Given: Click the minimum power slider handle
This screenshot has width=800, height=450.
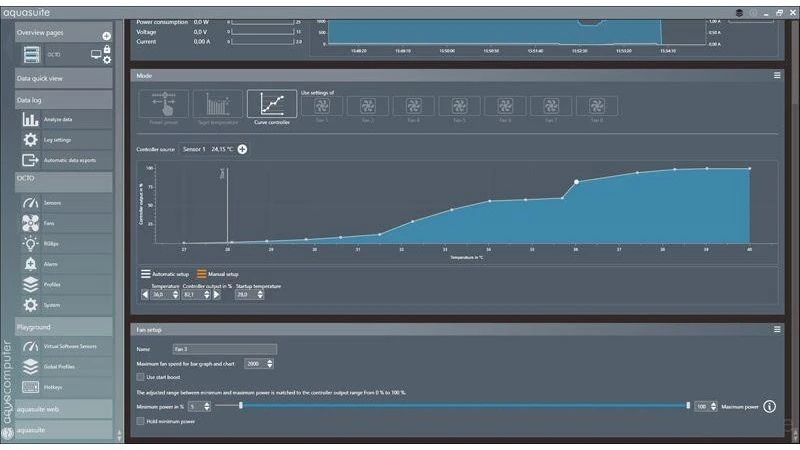Looking at the screenshot, I should point(241,406).
